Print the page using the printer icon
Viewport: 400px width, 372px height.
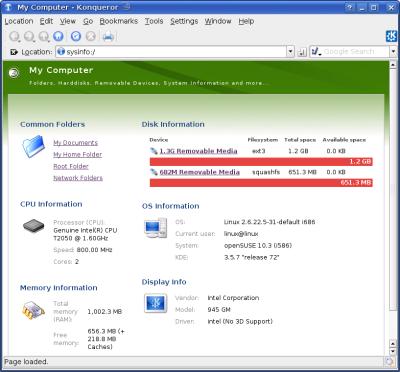tap(108, 36)
